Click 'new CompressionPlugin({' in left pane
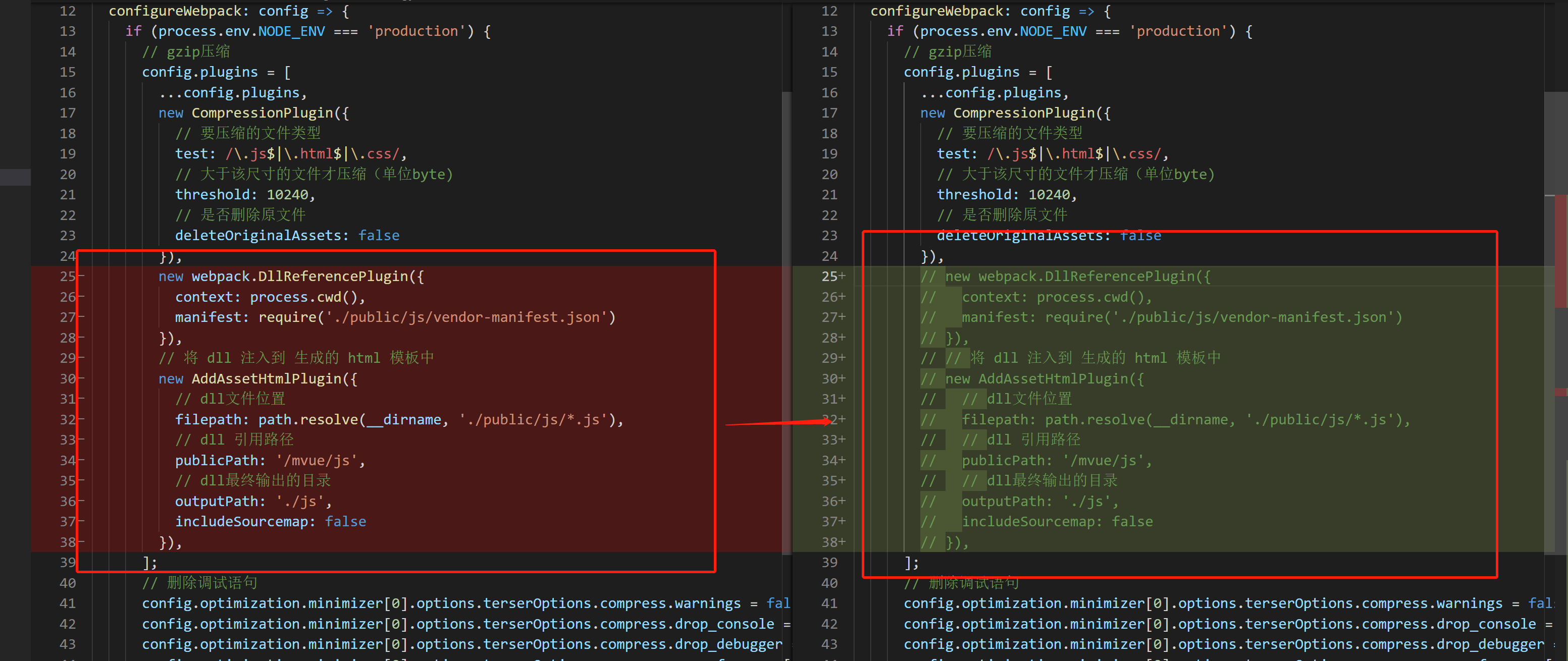The image size is (1568, 661). 254,113
